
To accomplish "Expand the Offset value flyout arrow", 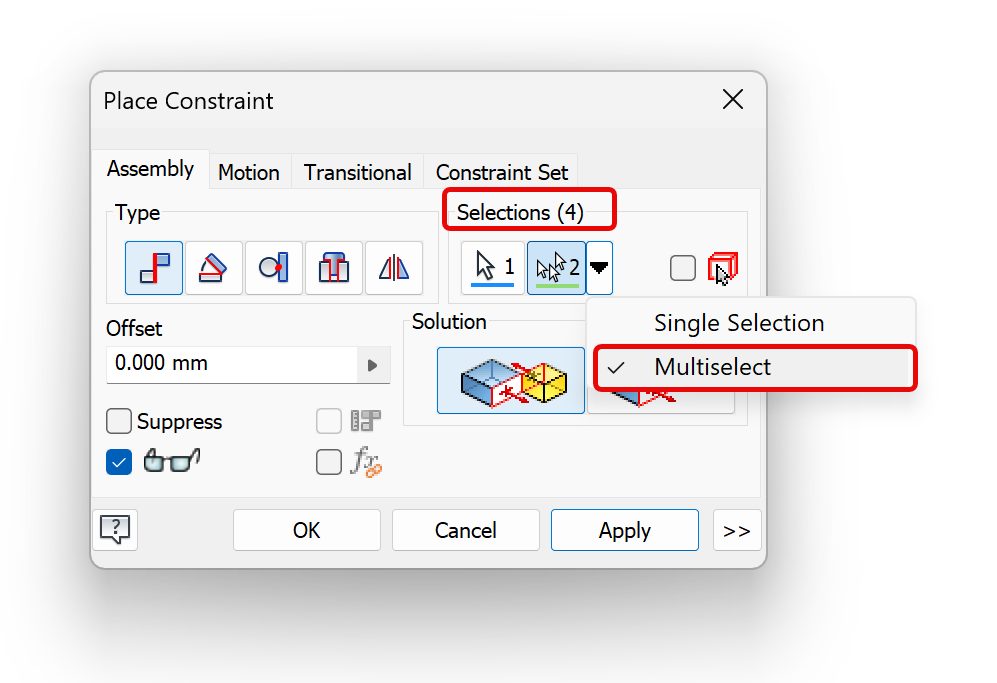I will (x=373, y=365).
